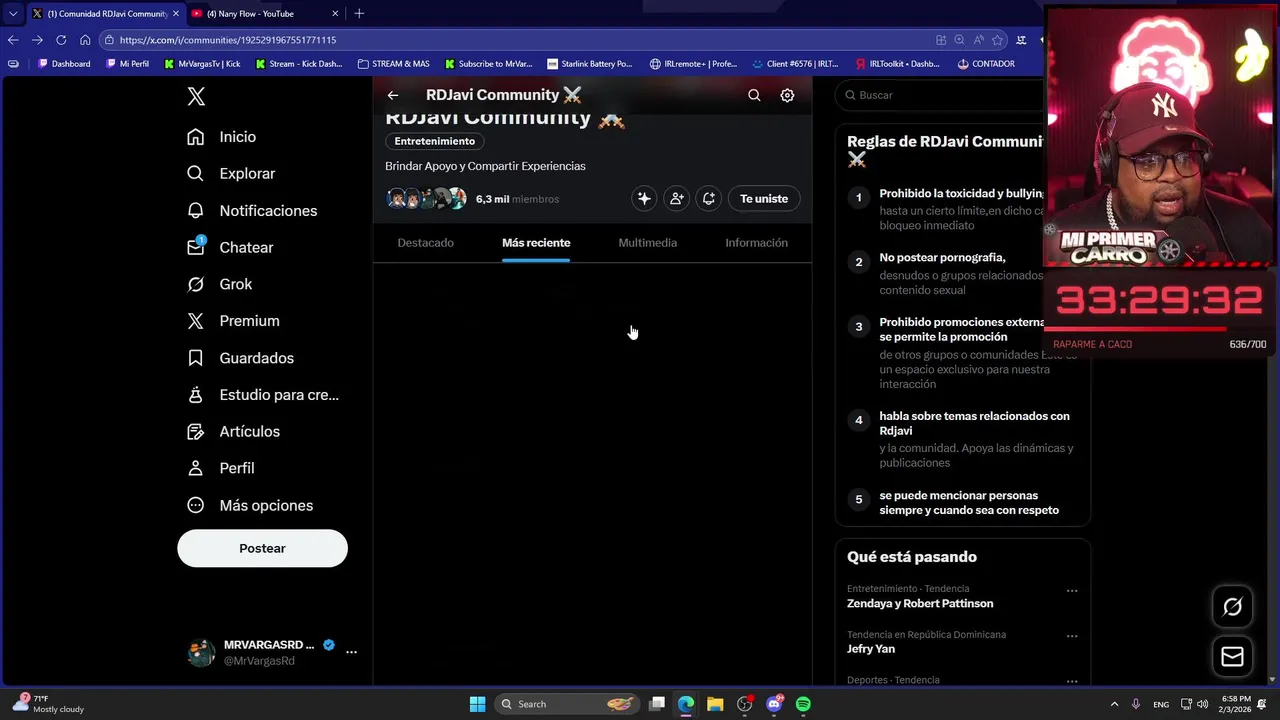Click the browser address bar URL

click(x=228, y=40)
